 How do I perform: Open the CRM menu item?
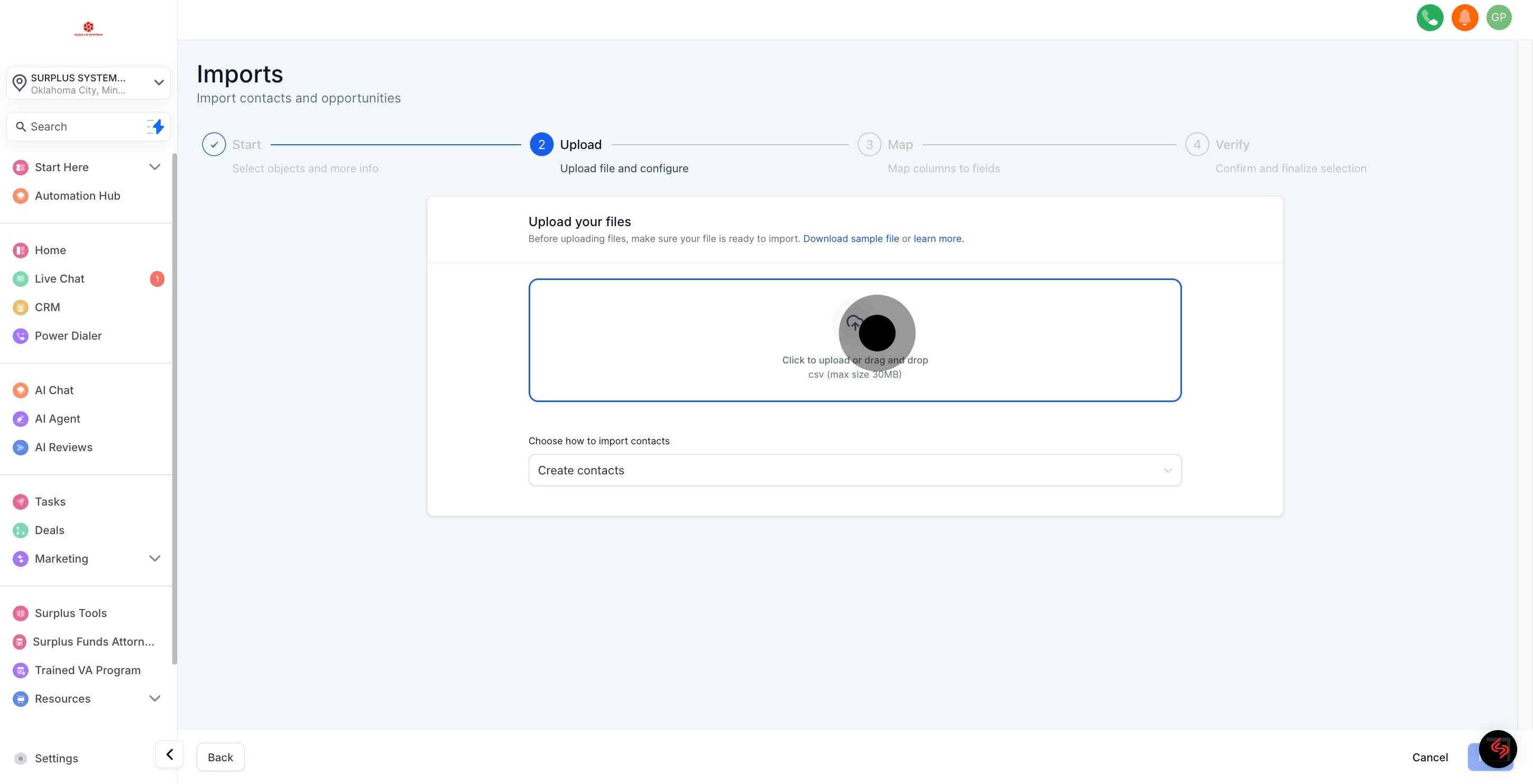[x=47, y=307]
